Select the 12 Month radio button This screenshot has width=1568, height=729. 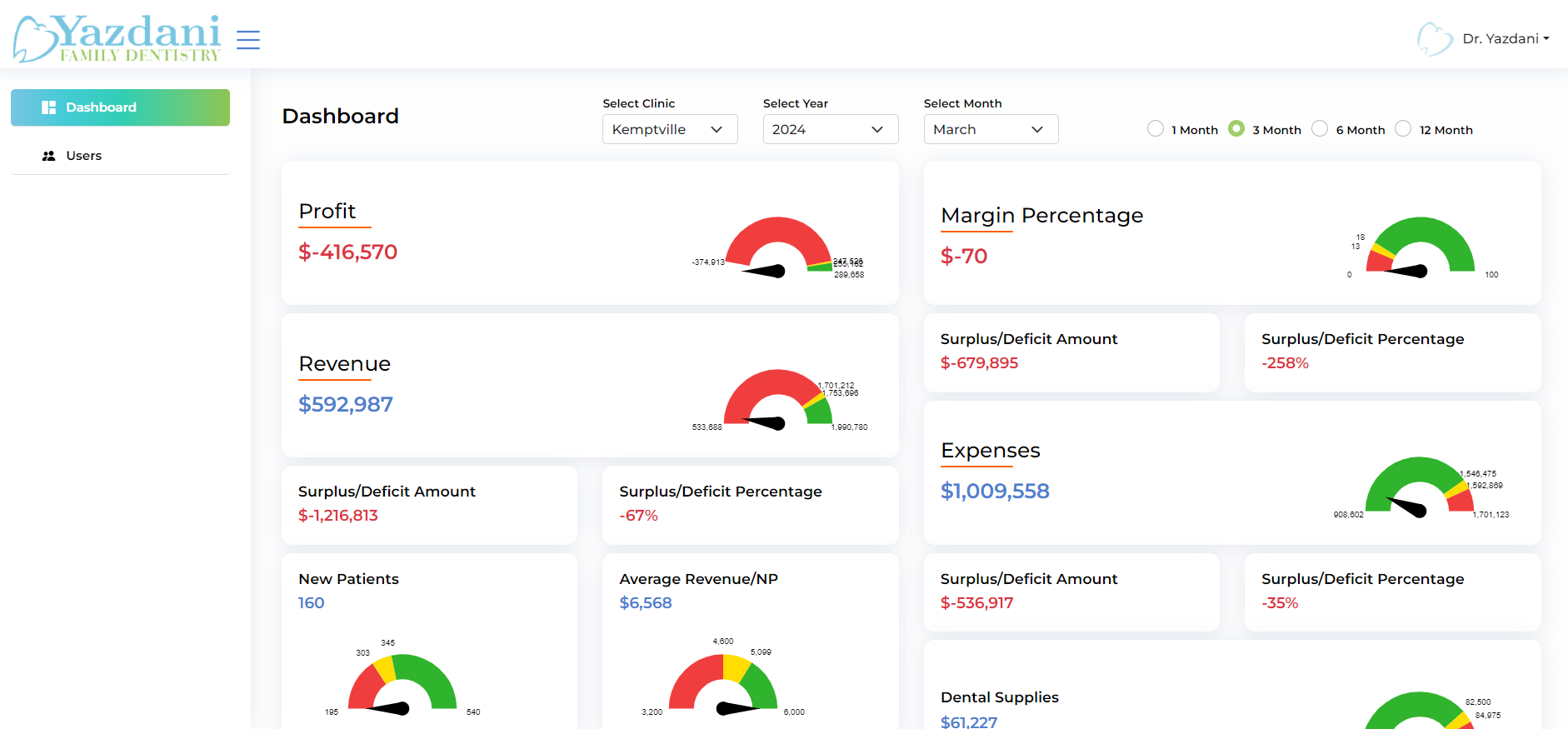[1403, 128]
